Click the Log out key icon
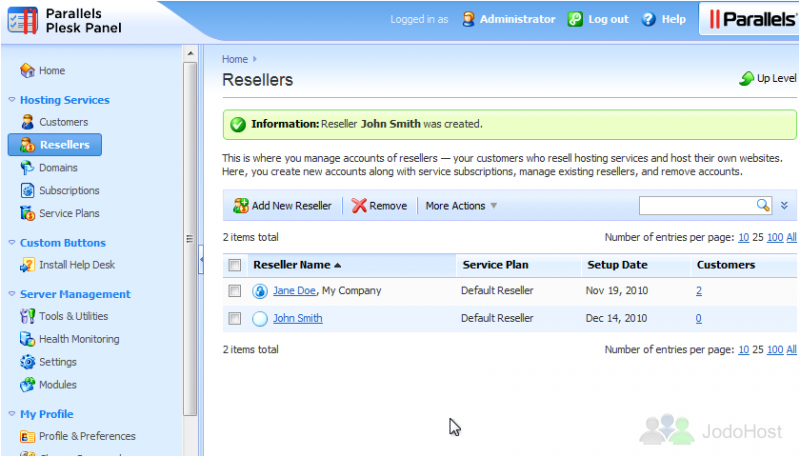 coord(575,19)
